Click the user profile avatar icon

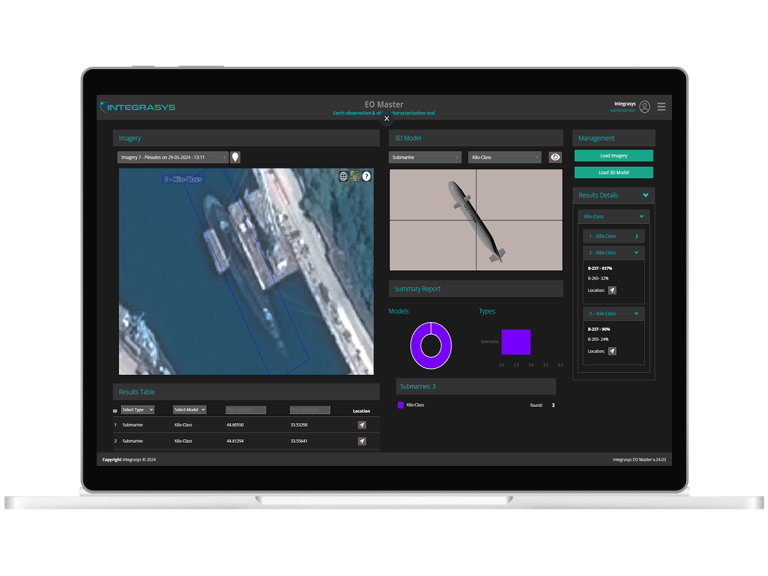tap(644, 107)
